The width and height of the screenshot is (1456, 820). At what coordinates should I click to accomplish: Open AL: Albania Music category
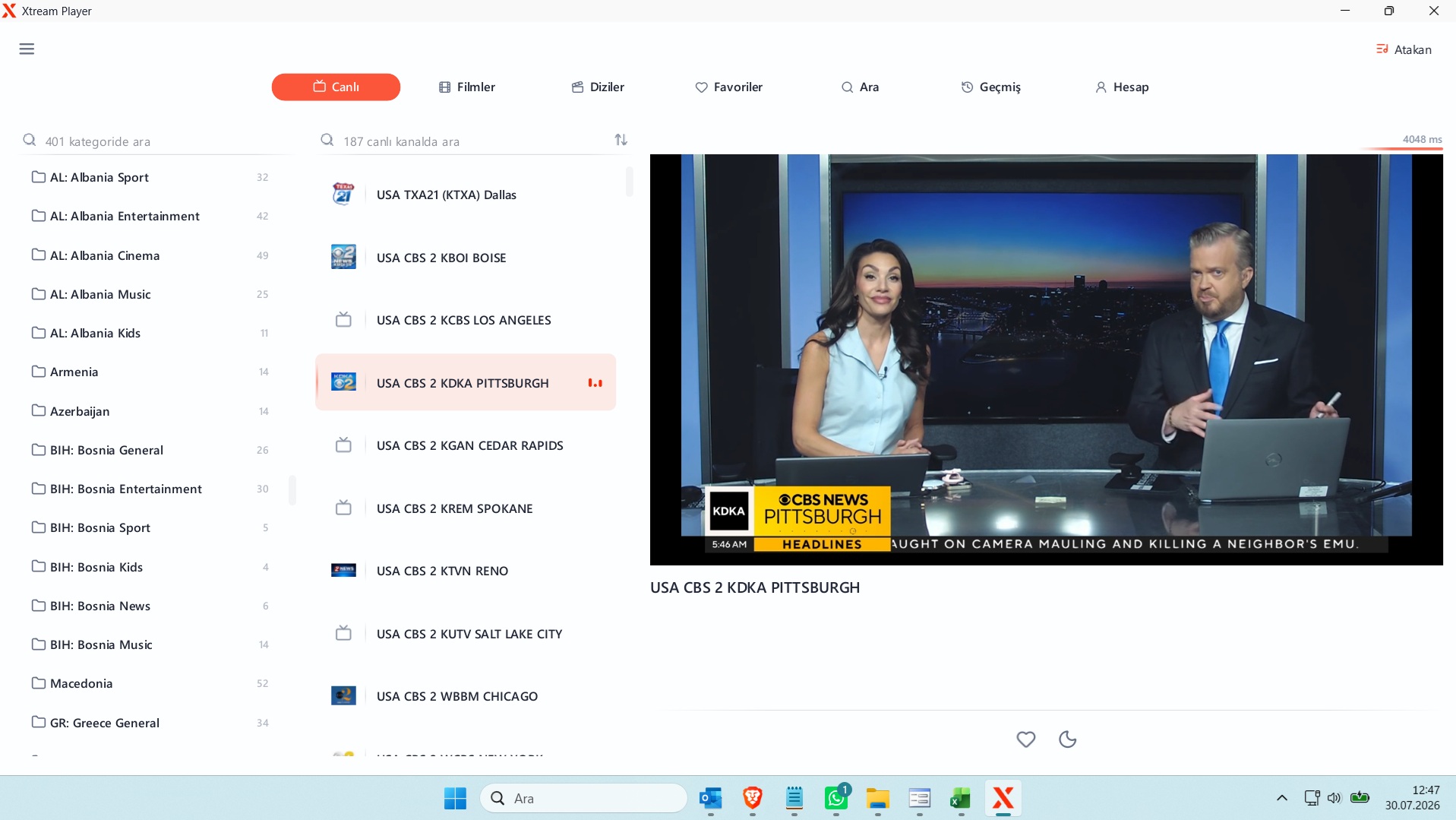pos(152,294)
